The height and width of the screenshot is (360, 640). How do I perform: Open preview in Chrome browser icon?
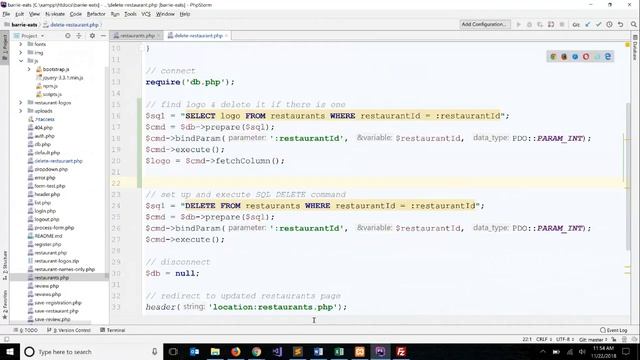click(x=553, y=57)
